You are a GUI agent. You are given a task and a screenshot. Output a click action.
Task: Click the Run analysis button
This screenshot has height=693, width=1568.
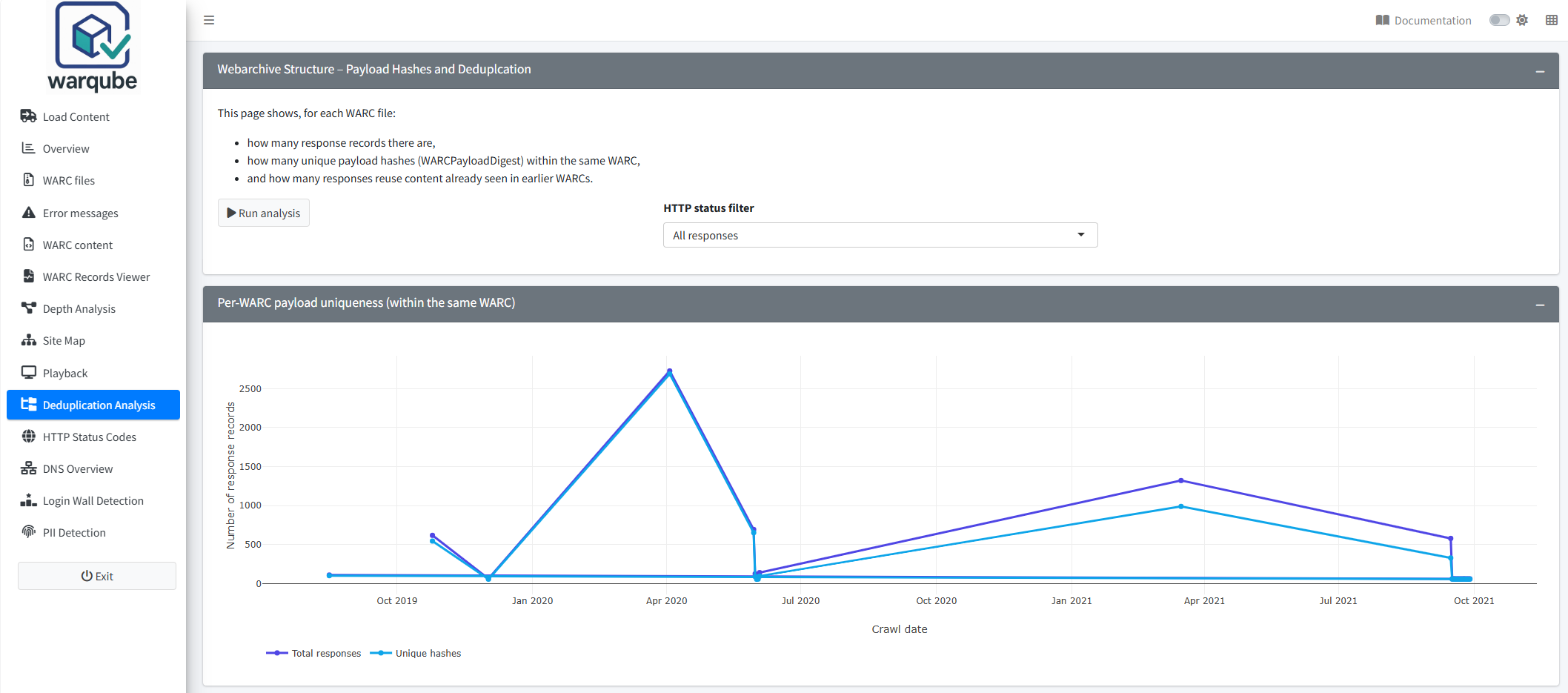[x=264, y=213]
